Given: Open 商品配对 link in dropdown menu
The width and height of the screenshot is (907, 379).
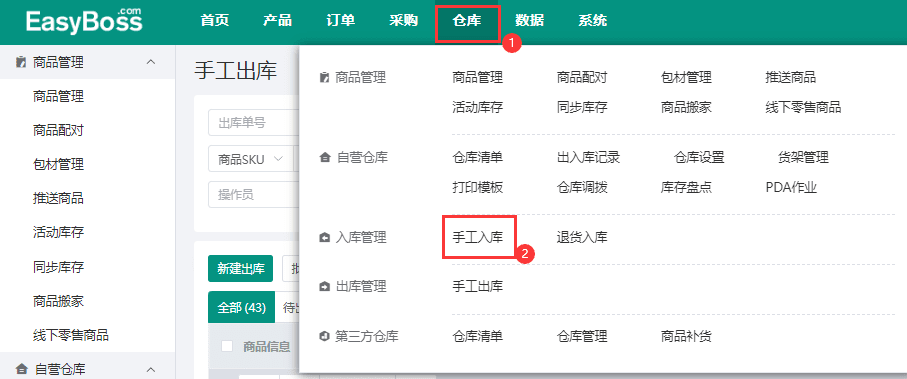Looking at the screenshot, I should [582, 77].
